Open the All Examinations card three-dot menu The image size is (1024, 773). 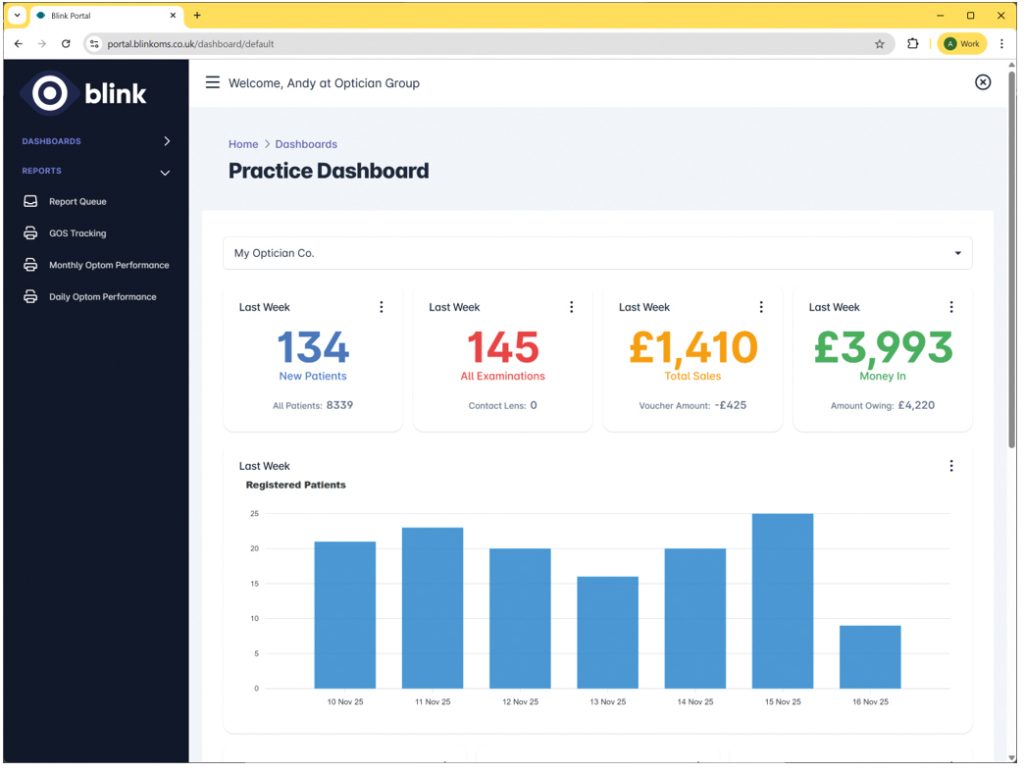pos(571,307)
